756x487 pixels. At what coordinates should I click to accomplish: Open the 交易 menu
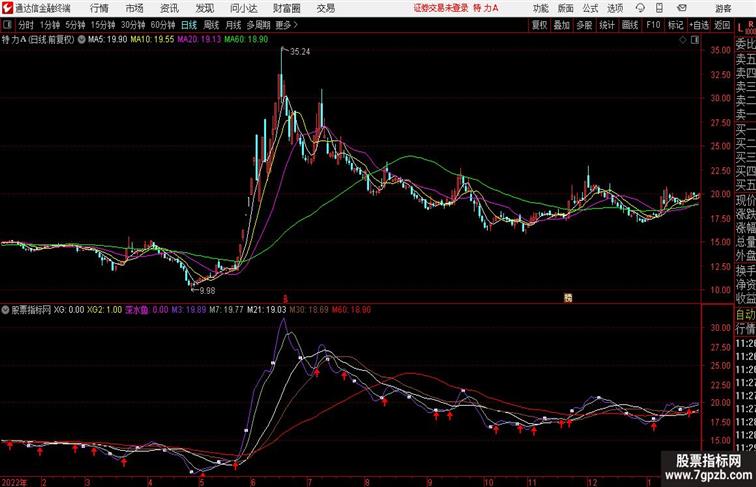pos(325,8)
